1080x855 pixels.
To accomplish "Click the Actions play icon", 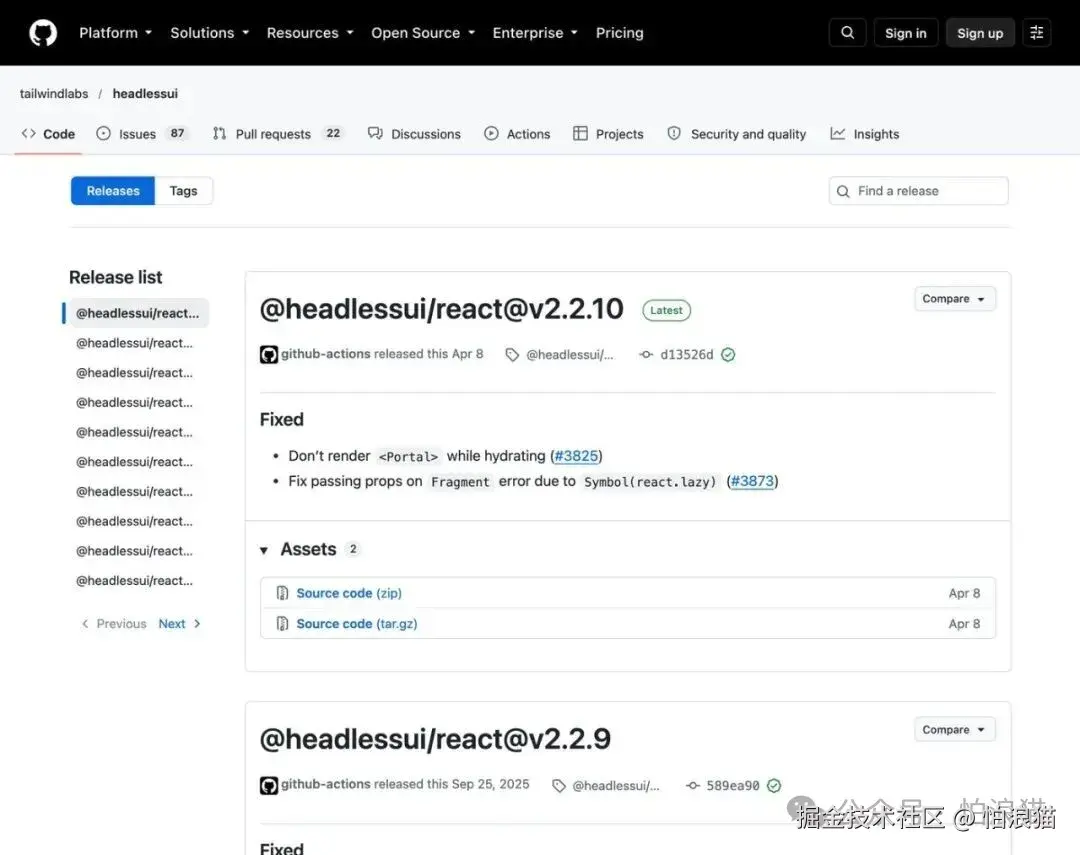I will [x=491, y=133].
